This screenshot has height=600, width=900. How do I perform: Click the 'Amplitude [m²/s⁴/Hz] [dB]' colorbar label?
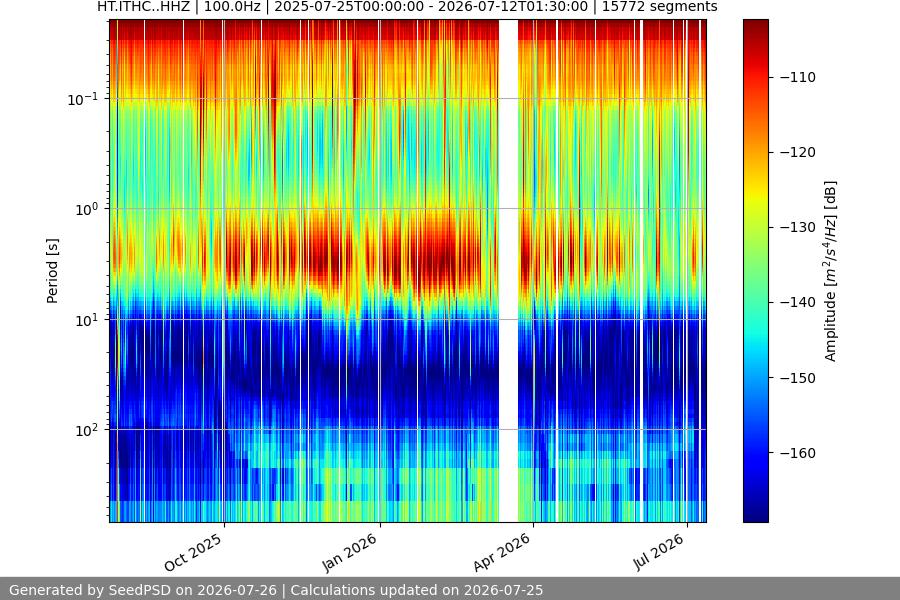pos(831,271)
